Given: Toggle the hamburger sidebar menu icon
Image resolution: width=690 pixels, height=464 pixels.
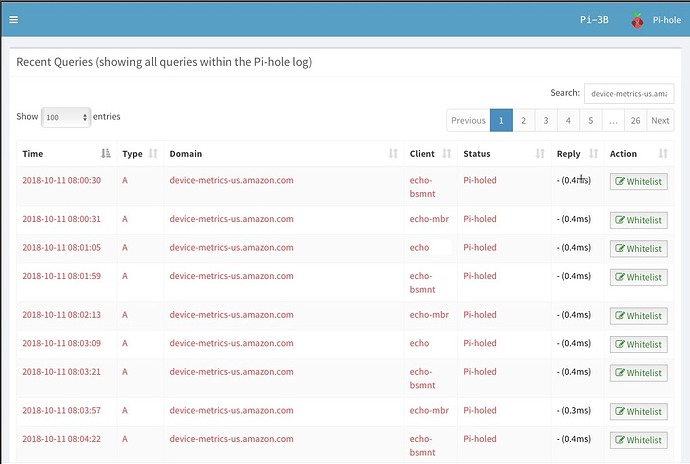Looking at the screenshot, I should [x=13, y=19].
